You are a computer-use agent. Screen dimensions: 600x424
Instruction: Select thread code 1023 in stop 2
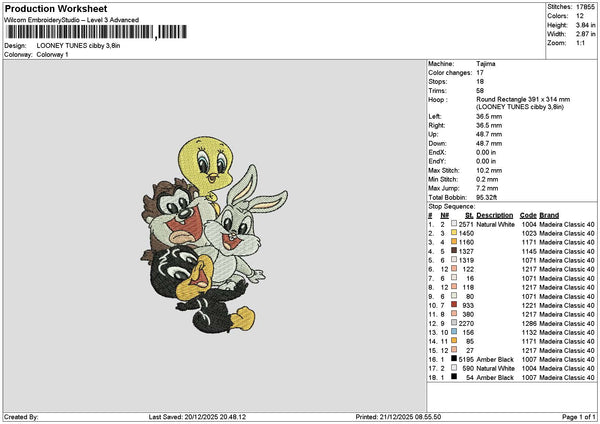[529, 233]
